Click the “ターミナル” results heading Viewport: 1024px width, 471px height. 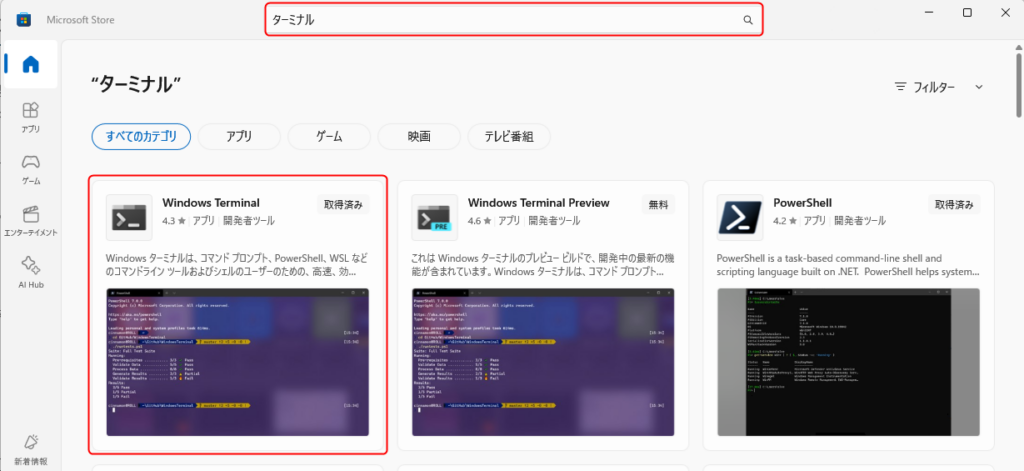coord(136,84)
